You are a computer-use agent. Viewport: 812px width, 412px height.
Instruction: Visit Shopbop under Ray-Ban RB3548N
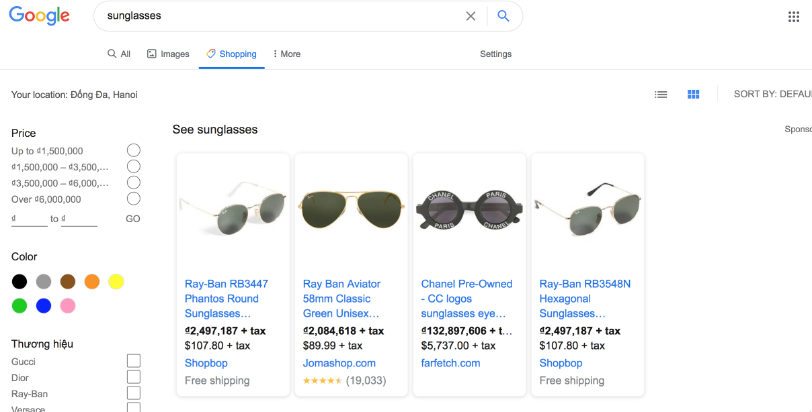pos(561,363)
